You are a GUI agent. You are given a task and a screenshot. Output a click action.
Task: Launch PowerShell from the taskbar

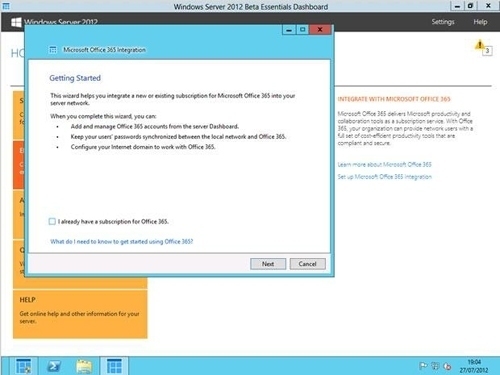coord(54,366)
